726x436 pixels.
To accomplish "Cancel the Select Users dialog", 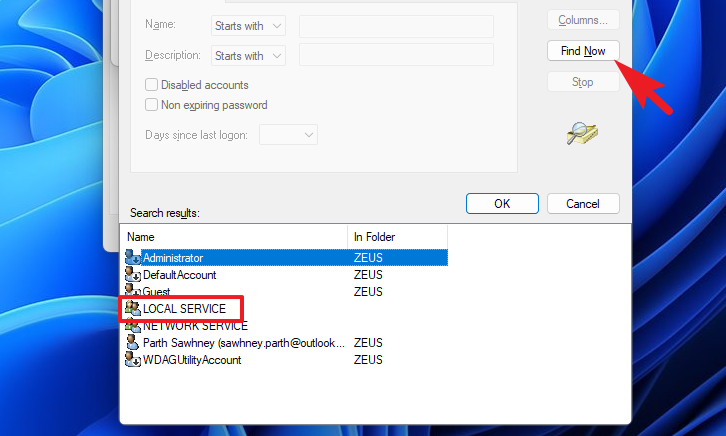I will coord(583,204).
